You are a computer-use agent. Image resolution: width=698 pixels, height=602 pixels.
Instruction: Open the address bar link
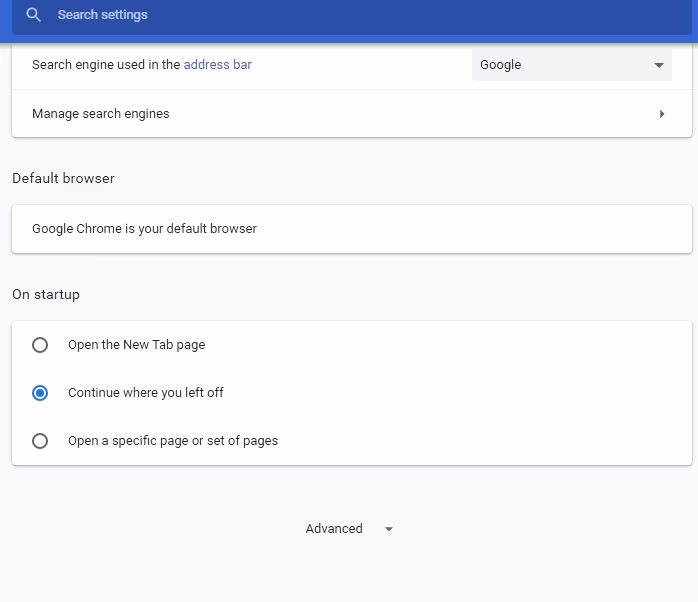point(217,65)
